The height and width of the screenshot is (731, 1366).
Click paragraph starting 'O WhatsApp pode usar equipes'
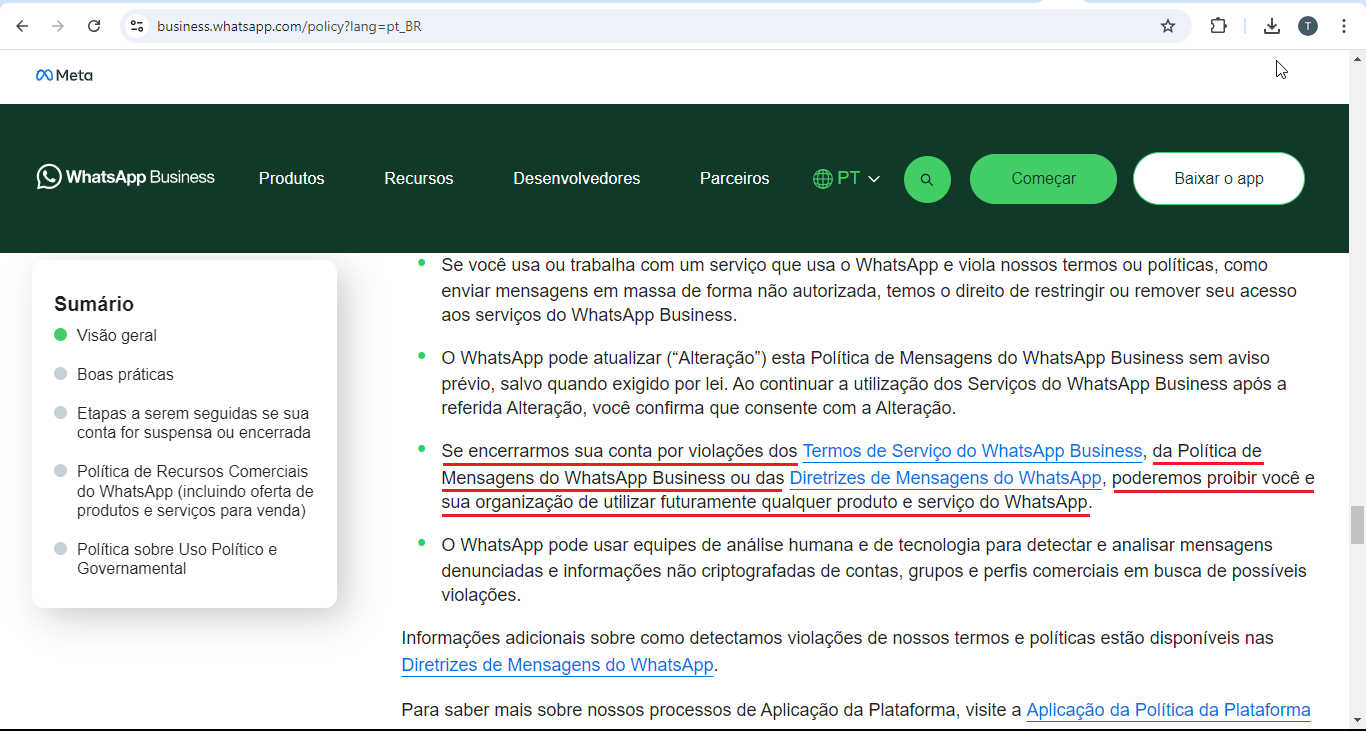(874, 570)
